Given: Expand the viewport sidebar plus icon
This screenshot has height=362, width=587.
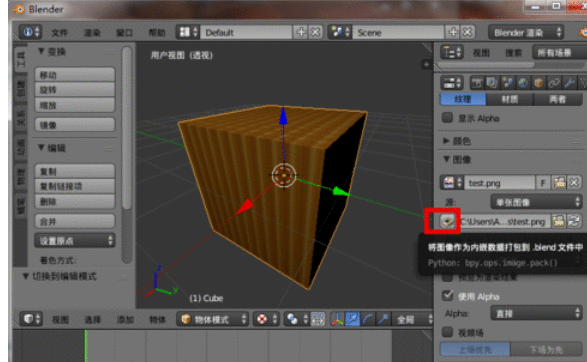Looking at the screenshot, I should [426, 64].
